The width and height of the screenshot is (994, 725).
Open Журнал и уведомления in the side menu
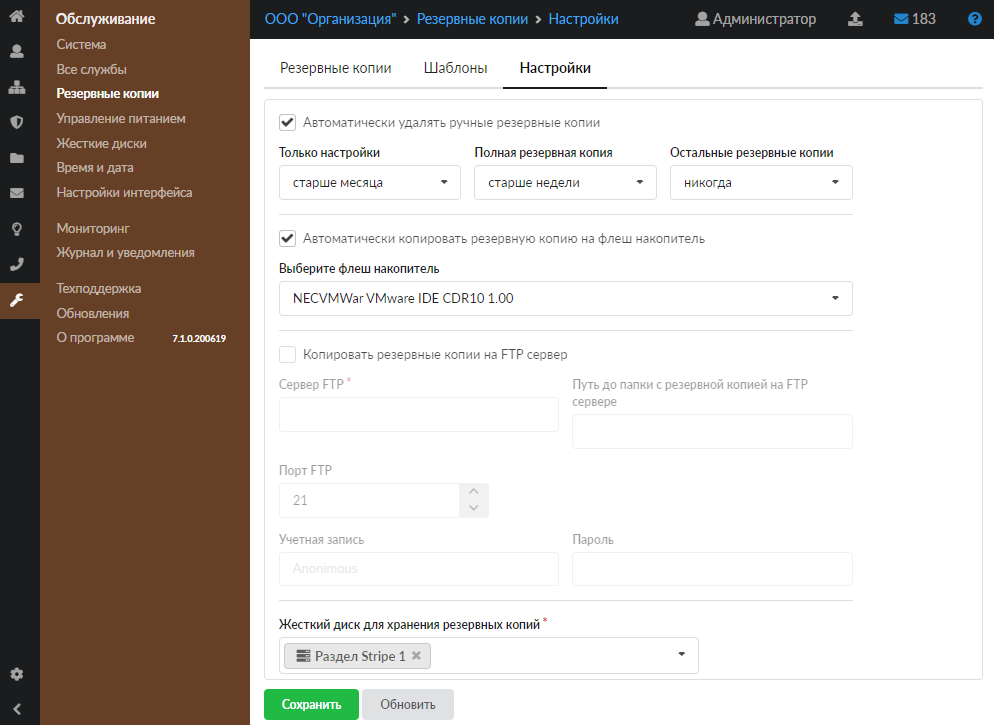(125, 252)
